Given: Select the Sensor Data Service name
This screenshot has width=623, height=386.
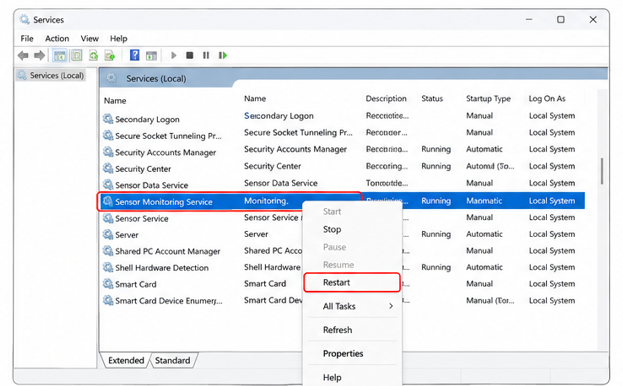Looking at the screenshot, I should tap(151, 185).
